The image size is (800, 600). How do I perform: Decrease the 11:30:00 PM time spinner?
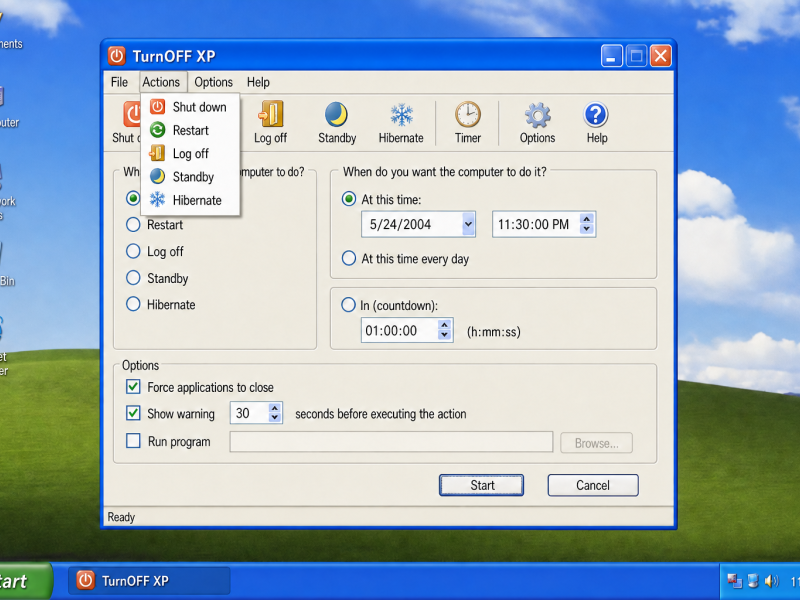click(587, 229)
